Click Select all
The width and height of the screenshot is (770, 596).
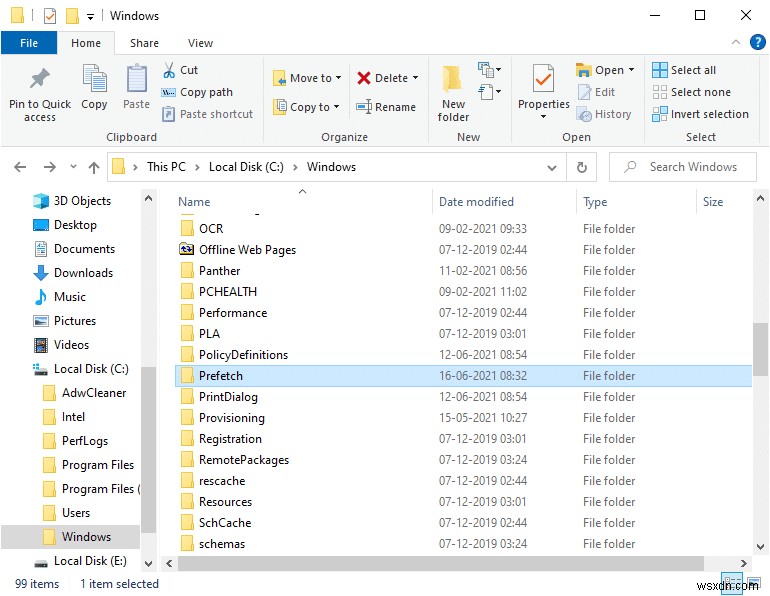(x=684, y=70)
